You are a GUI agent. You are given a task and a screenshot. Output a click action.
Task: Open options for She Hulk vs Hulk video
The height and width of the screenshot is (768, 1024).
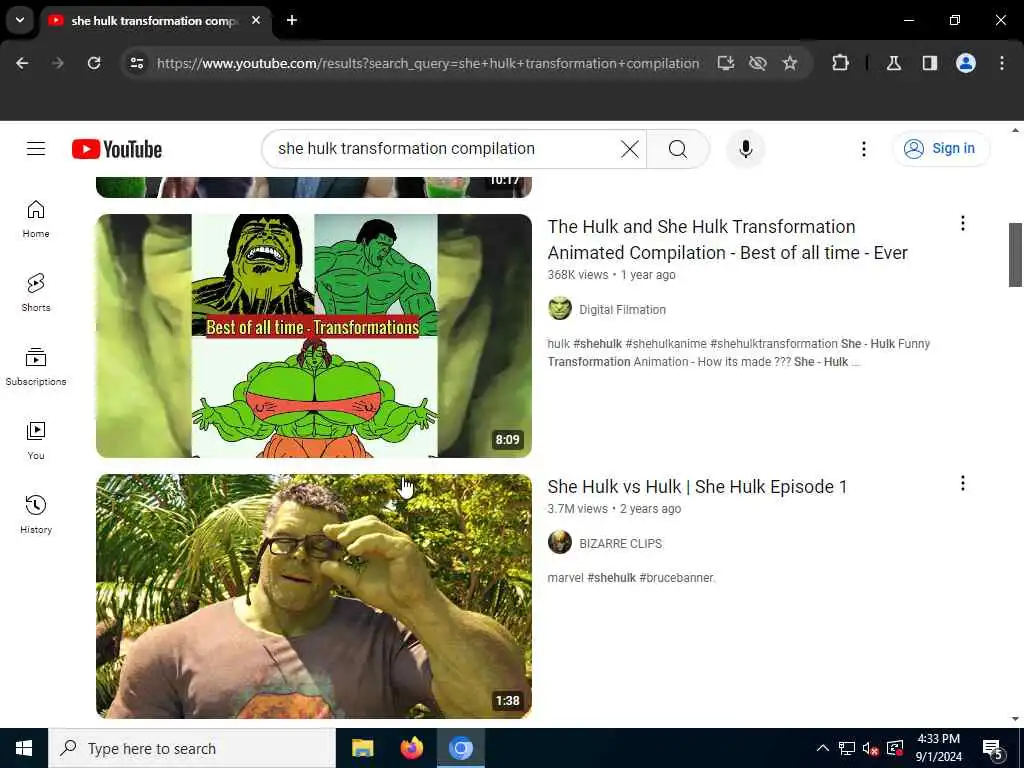(x=963, y=483)
